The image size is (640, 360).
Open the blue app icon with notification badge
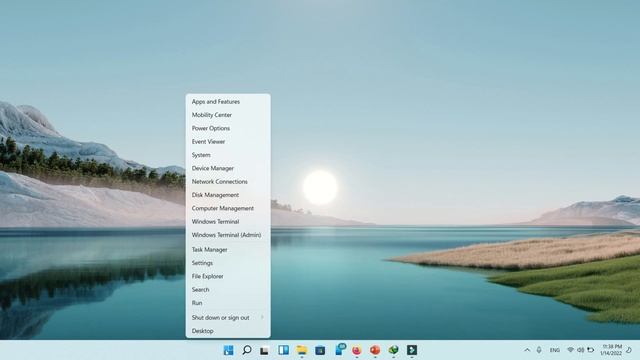click(x=340, y=349)
